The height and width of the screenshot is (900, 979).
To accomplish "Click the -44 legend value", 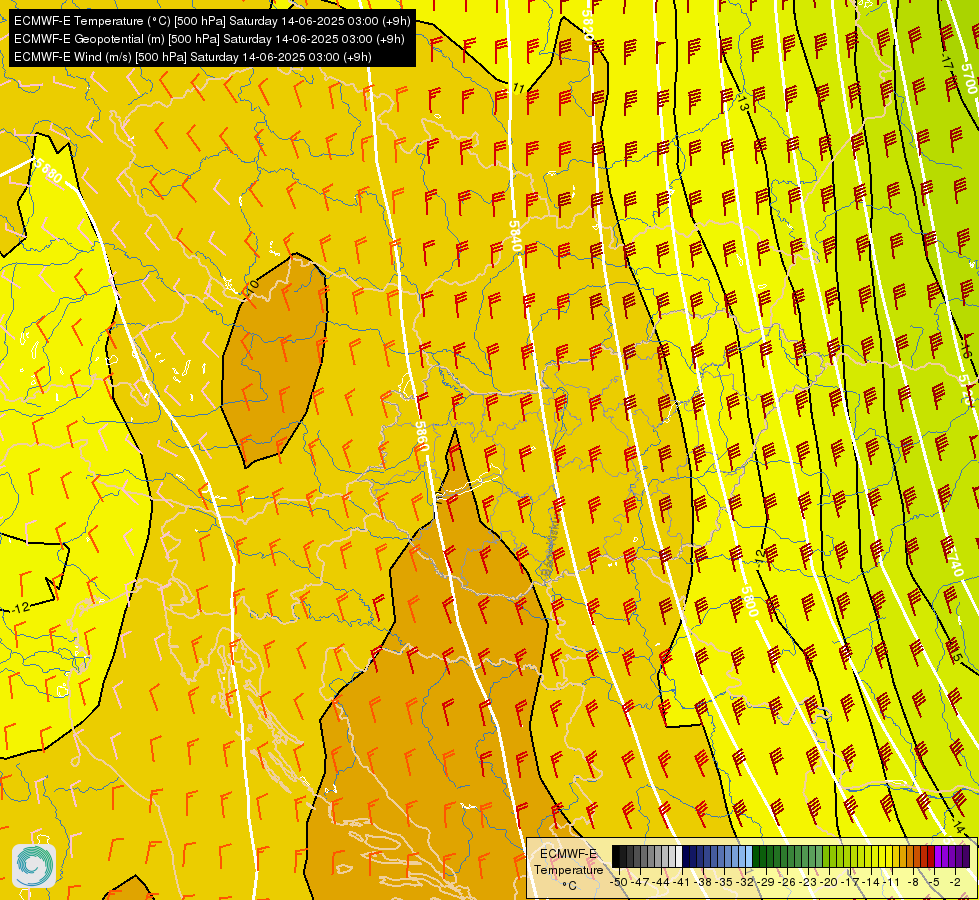I will [x=661, y=882].
